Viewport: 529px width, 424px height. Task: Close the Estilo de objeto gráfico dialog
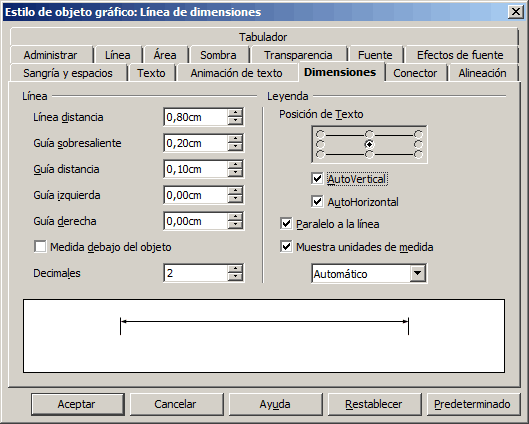tap(516, 12)
